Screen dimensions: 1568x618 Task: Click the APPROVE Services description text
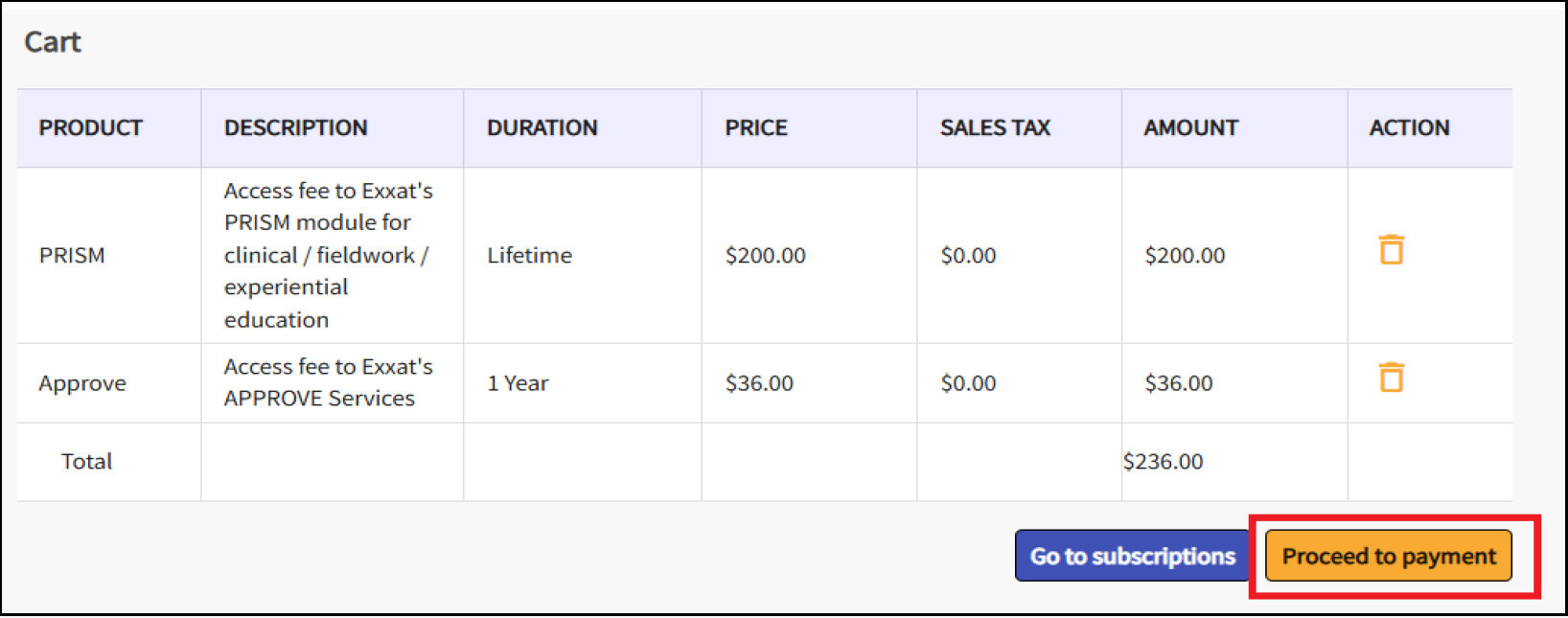click(328, 382)
